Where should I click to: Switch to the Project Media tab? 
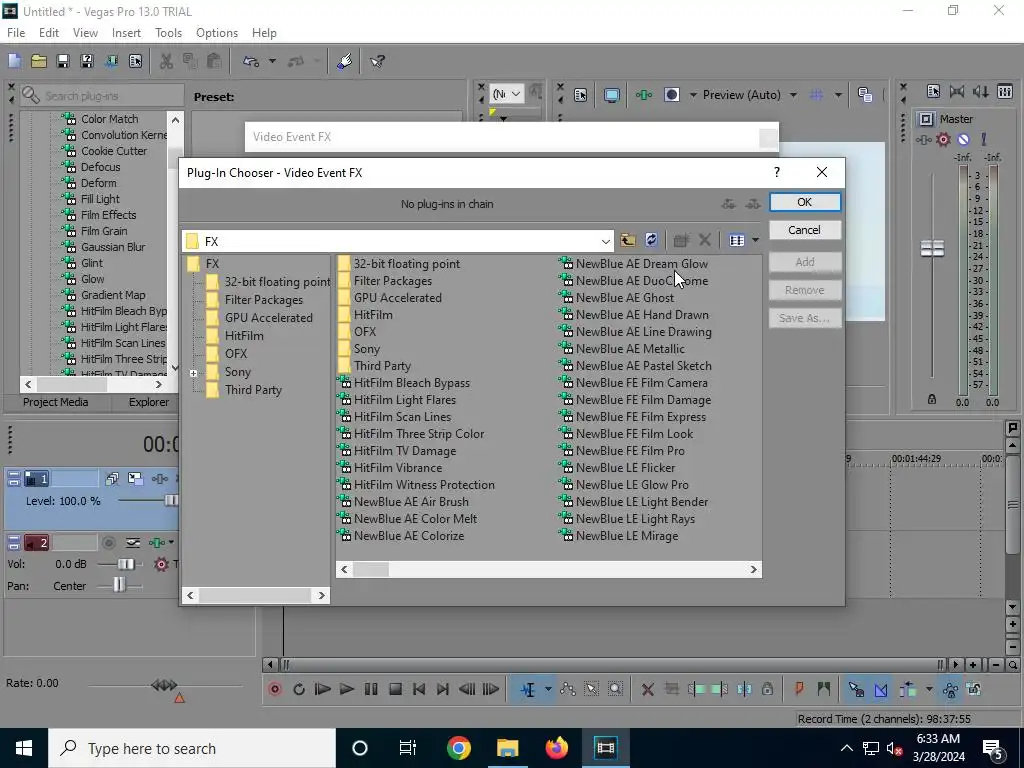(56, 402)
